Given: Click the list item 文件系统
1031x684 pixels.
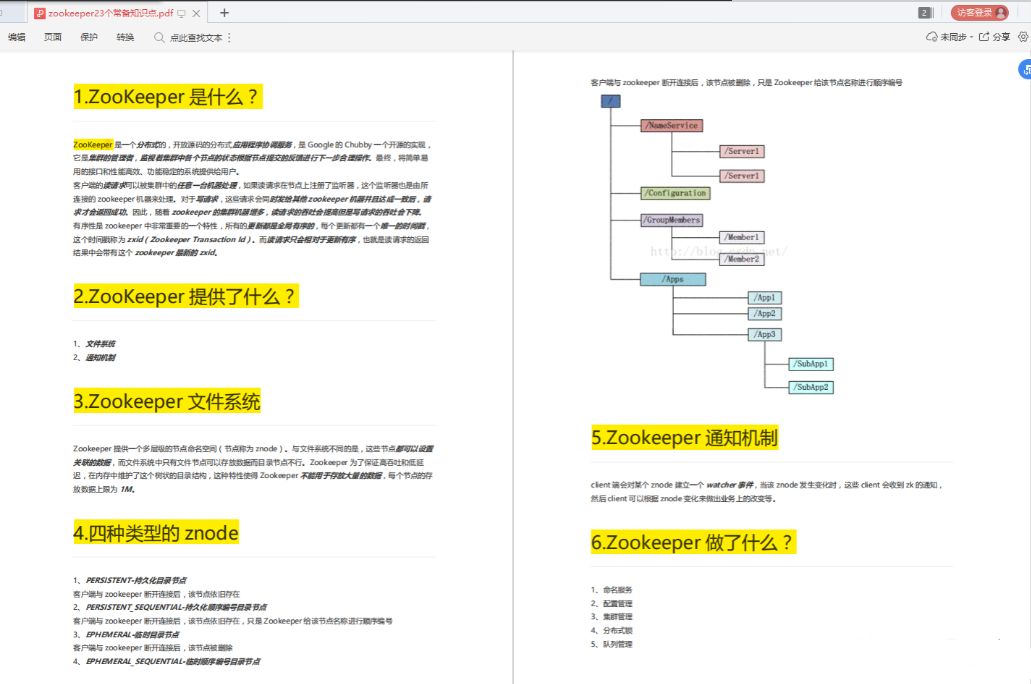Looking at the screenshot, I should tap(101, 344).
